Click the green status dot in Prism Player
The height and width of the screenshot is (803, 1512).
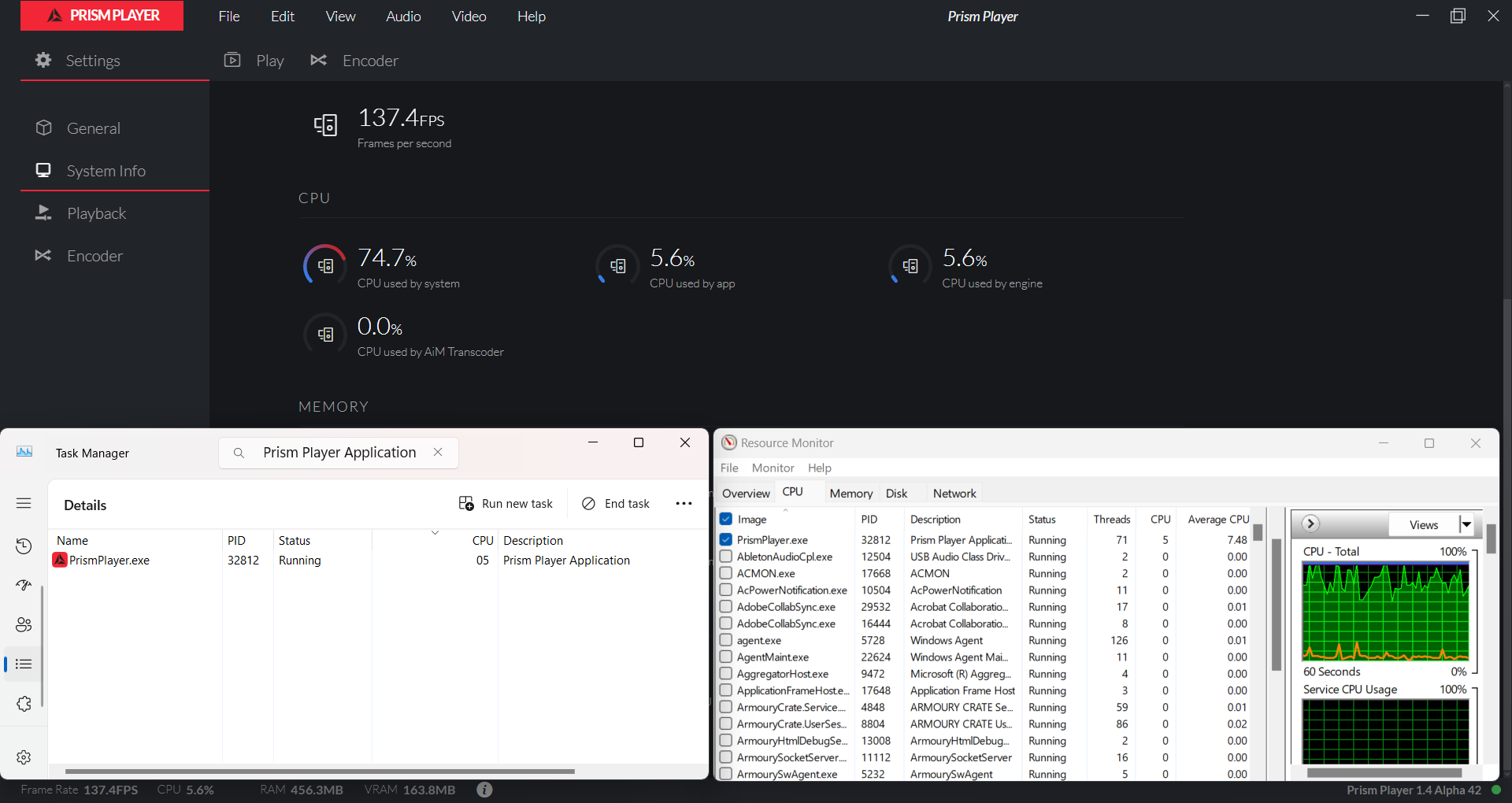pos(1496,790)
